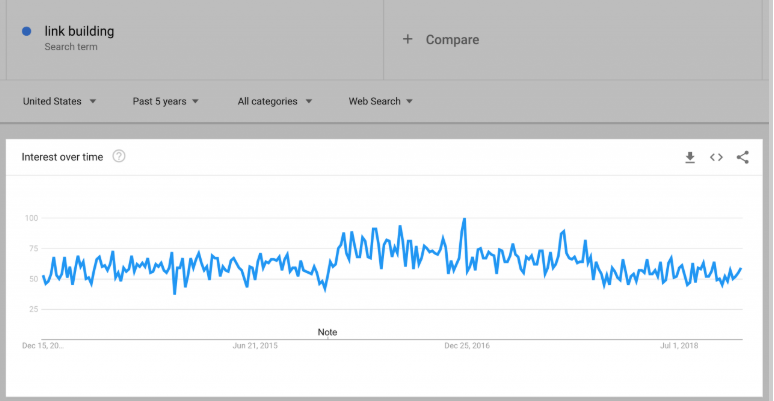
Task: Click the peak point of the trend line
Action: (464, 219)
